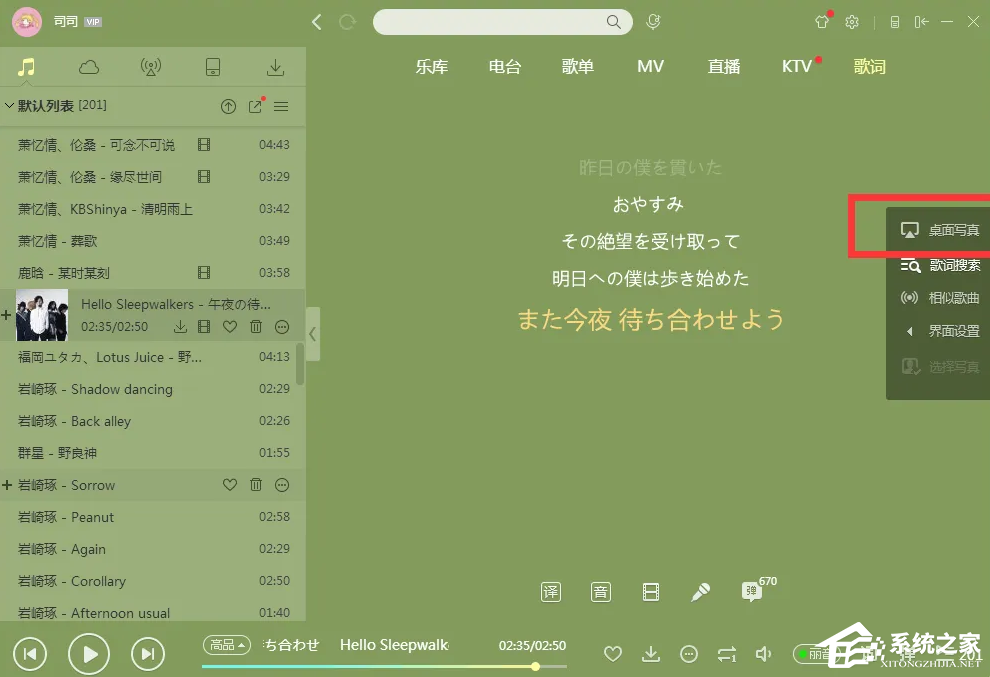Viewport: 990px width, 677px height.
Task: Collapse the playlist side panel arrow
Action: pos(313,334)
